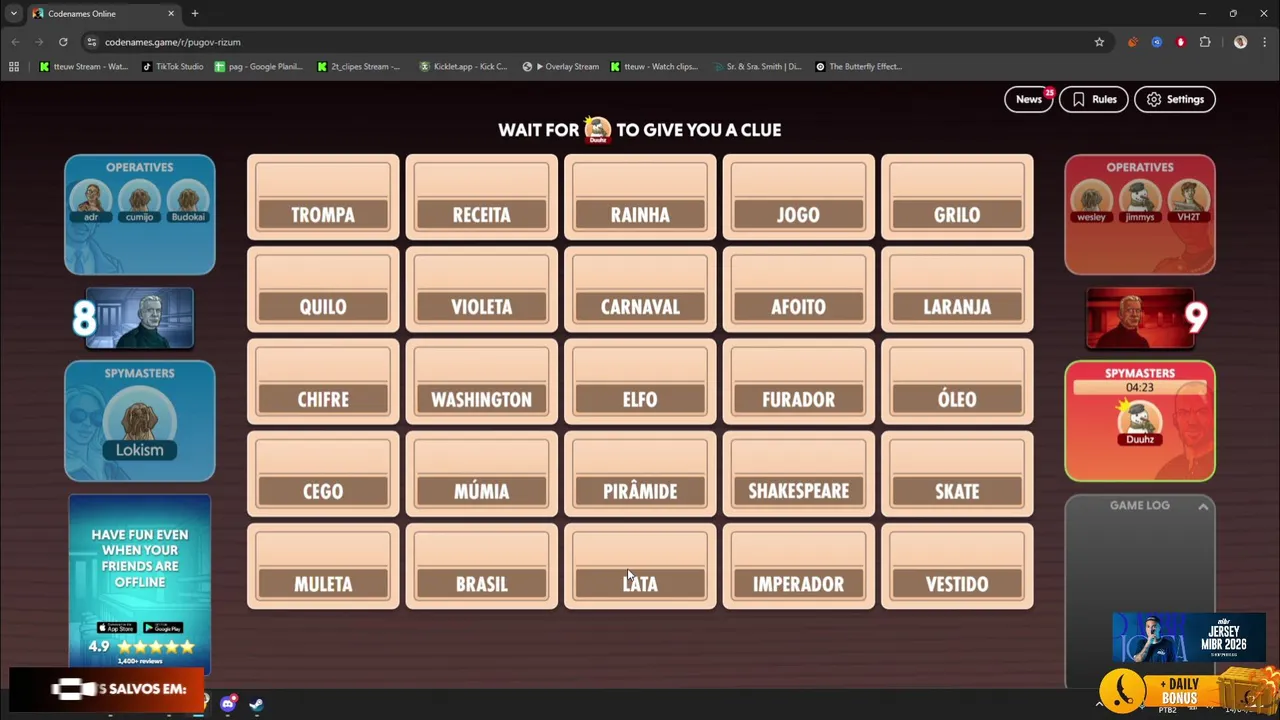Bookmark this page with the star icon

pyautogui.click(x=1099, y=42)
